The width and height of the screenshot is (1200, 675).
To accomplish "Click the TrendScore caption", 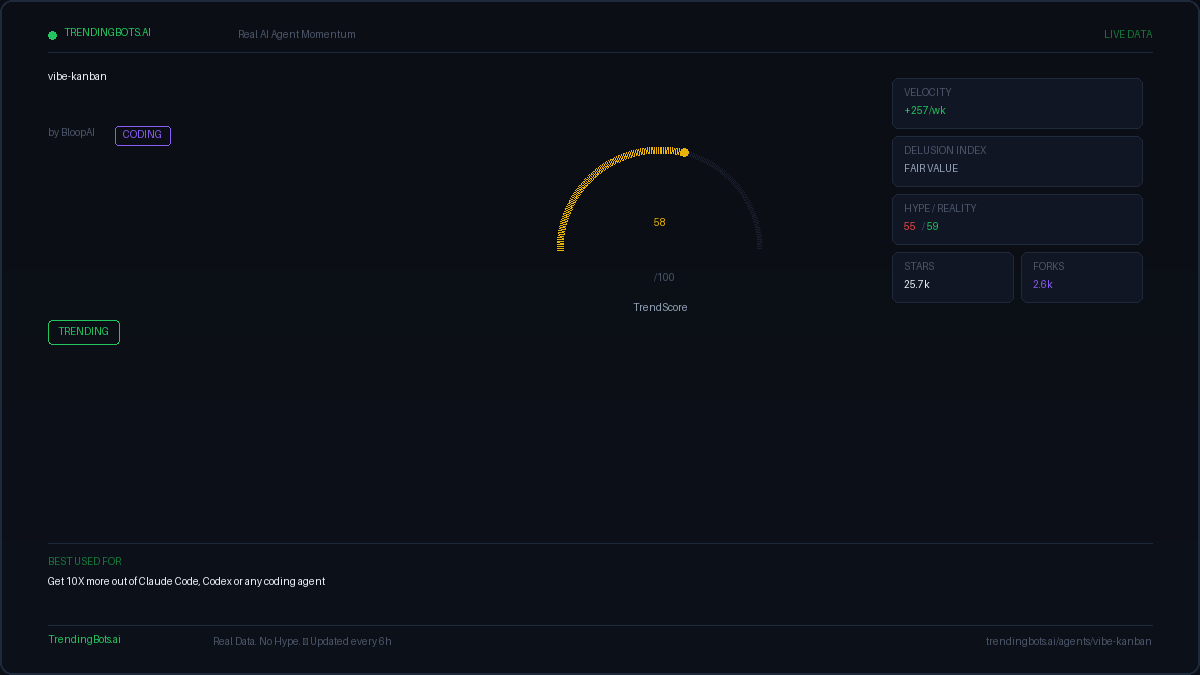I will click(660, 307).
